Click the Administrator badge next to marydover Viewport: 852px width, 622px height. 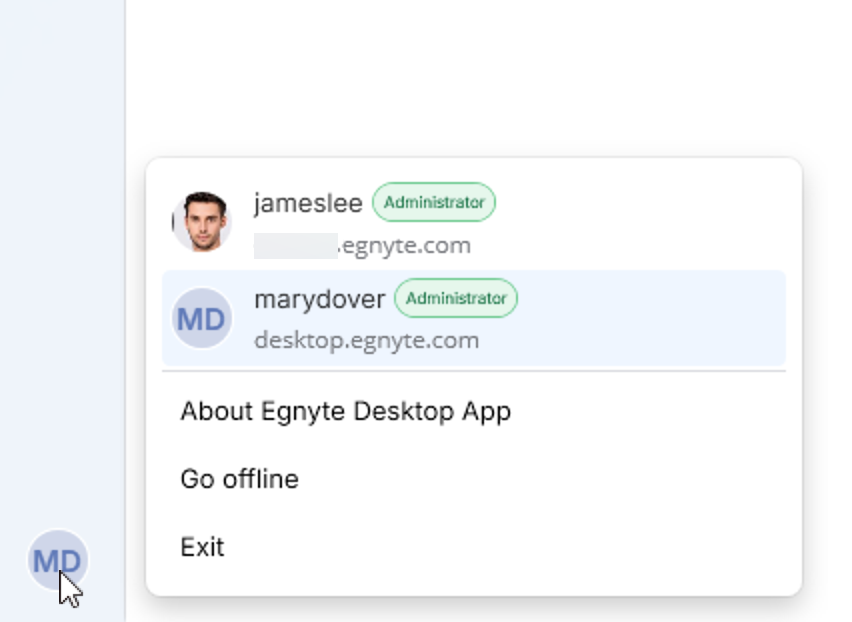[x=456, y=298]
